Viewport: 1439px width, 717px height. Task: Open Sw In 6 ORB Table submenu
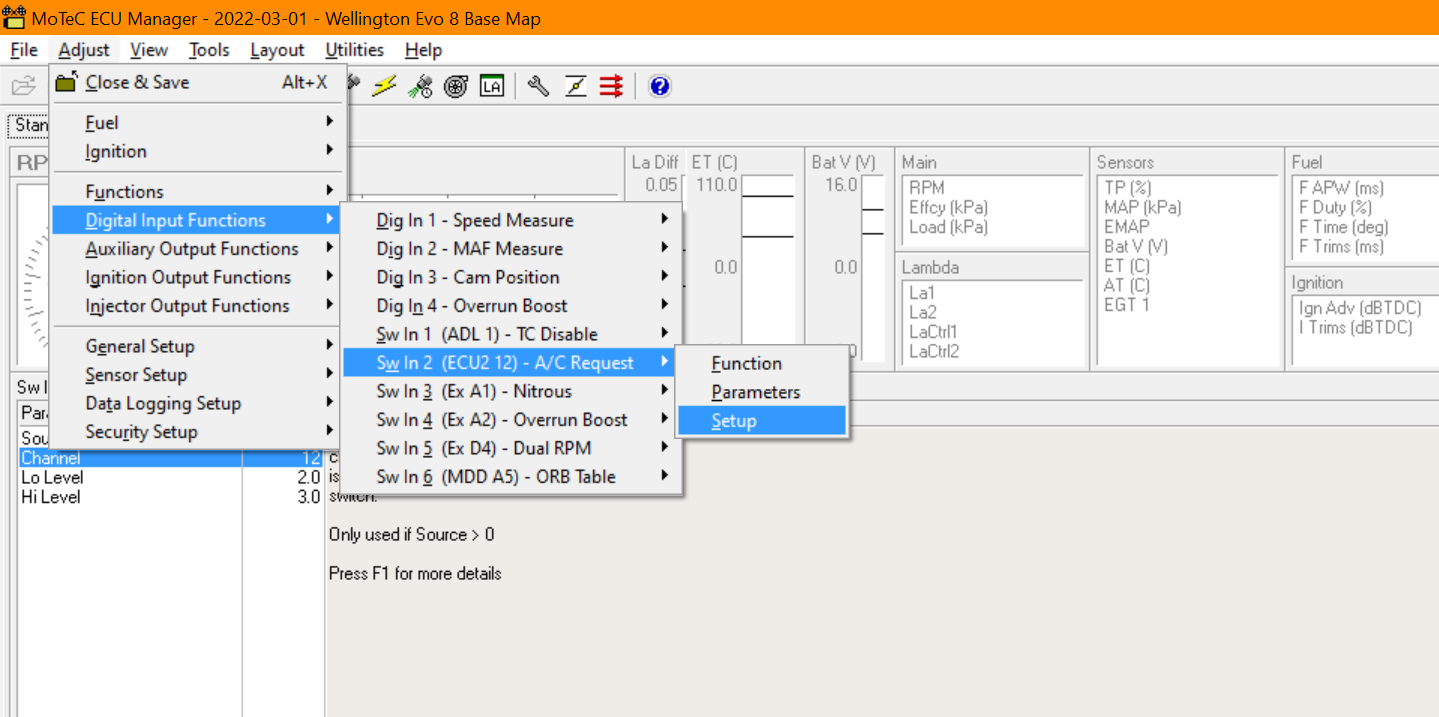pyautogui.click(x=511, y=477)
